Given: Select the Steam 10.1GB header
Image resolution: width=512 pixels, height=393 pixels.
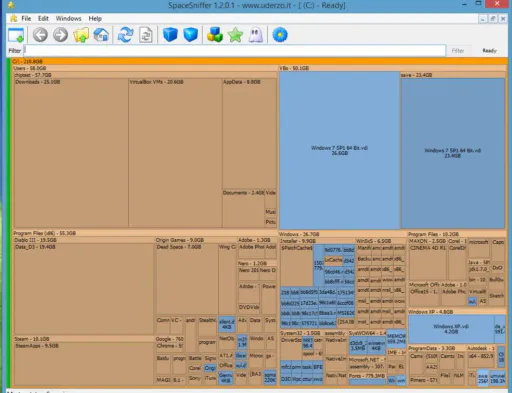Looking at the screenshot, I should pyautogui.click(x=83, y=339).
